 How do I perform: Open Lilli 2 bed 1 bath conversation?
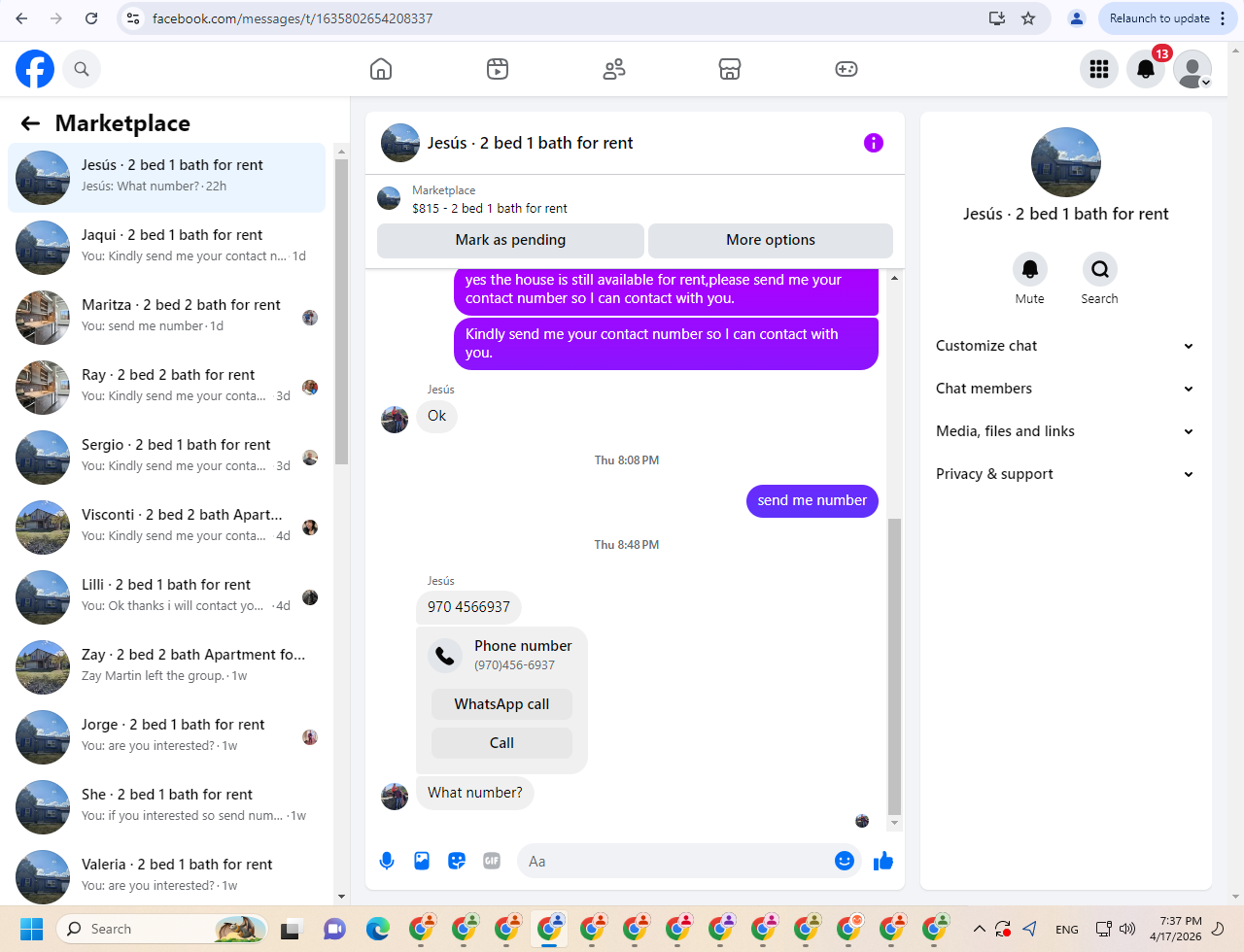pos(167,596)
